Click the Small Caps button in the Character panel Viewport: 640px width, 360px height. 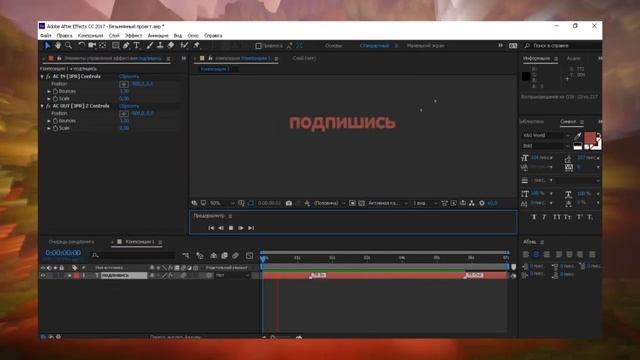pos(567,217)
